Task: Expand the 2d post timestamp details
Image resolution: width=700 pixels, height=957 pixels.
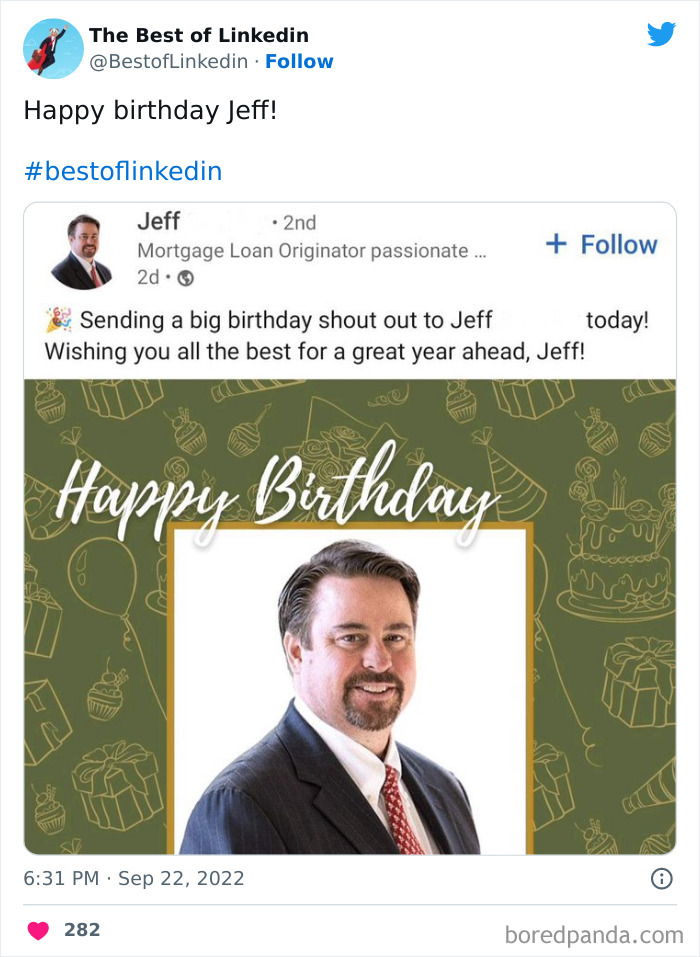Action: 145,277
